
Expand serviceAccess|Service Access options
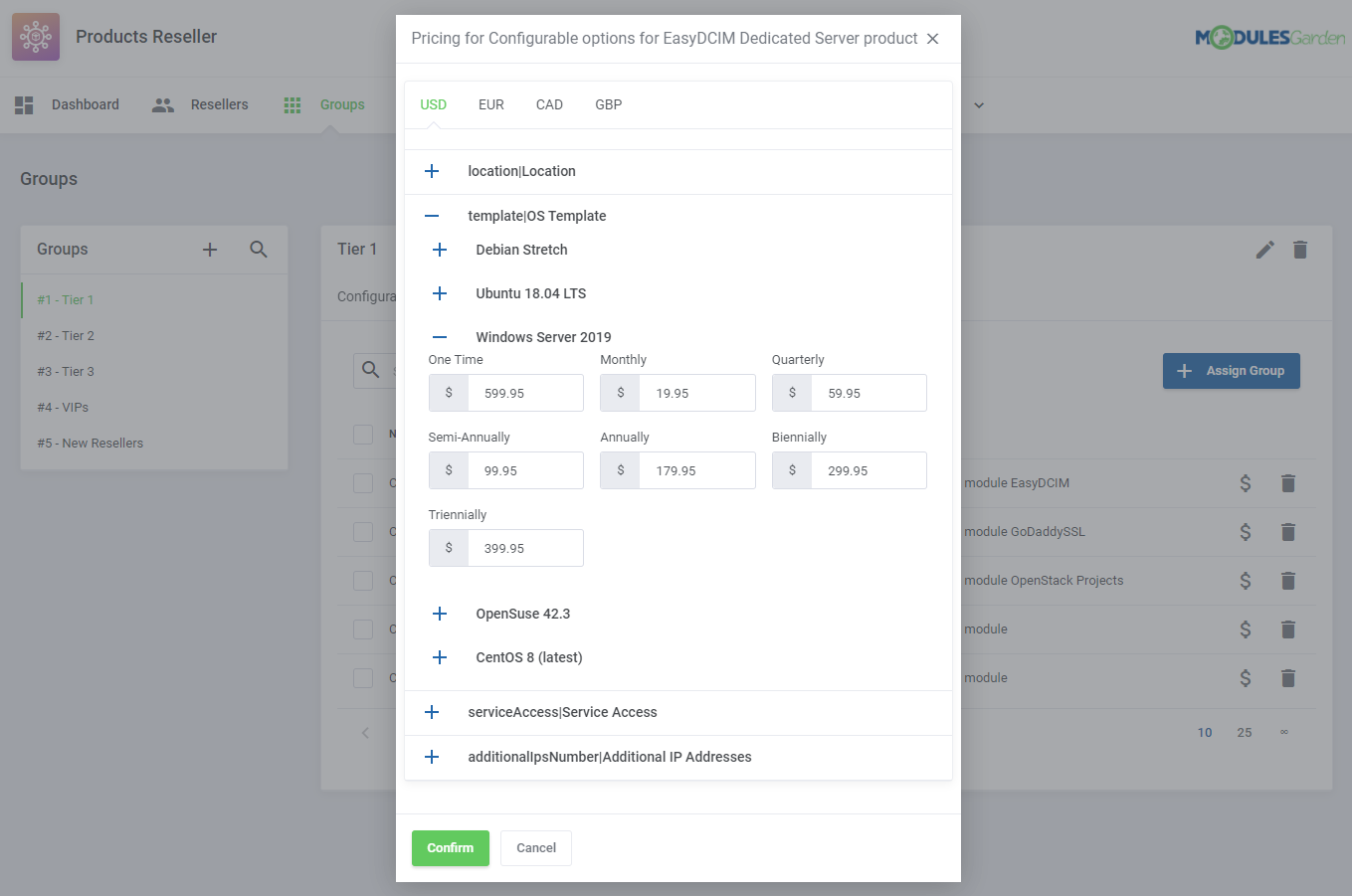coord(433,712)
